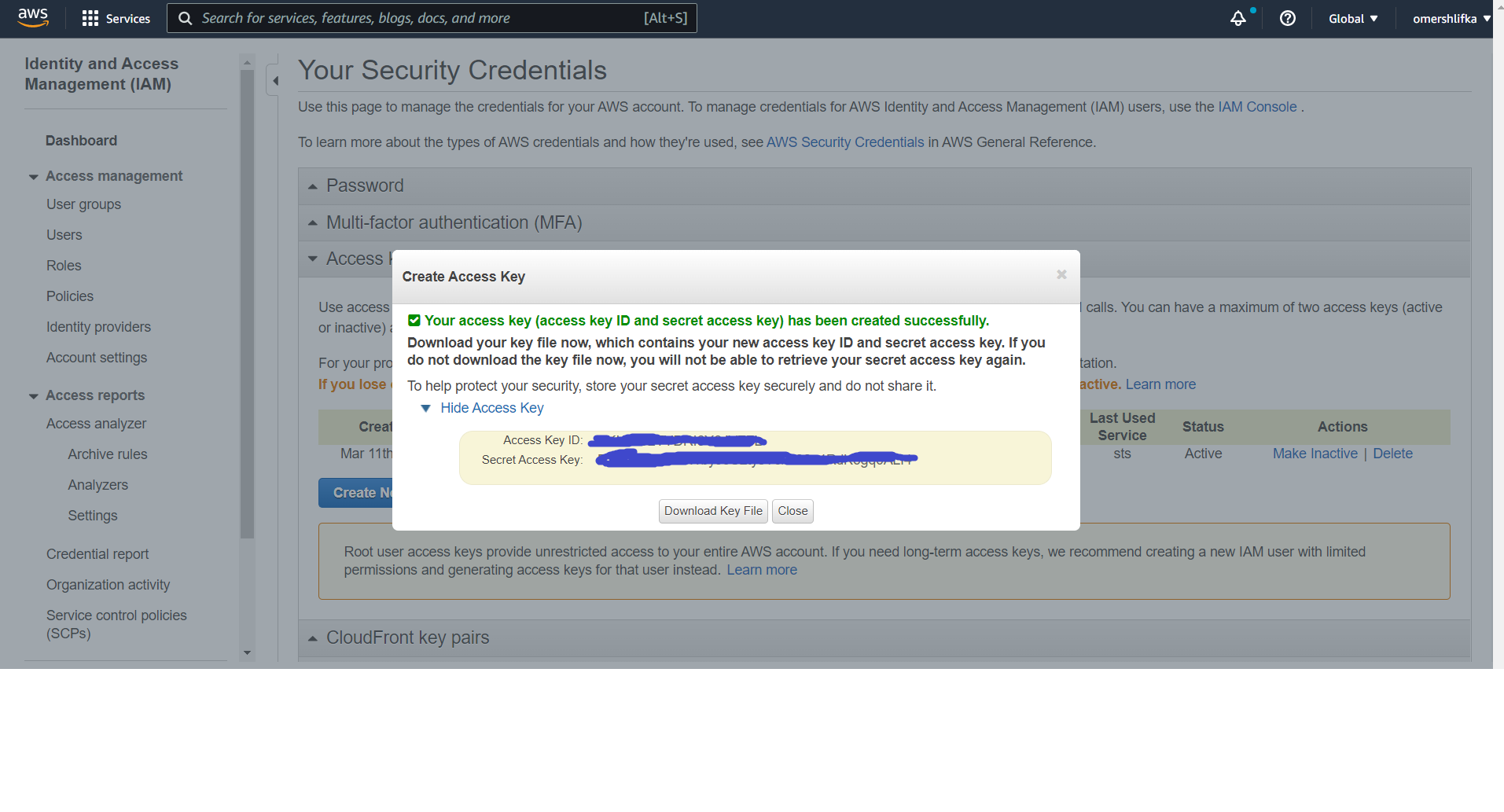Open Policies in the IAM sidebar
Image resolution: width=1504 pixels, height=812 pixels.
[x=70, y=296]
